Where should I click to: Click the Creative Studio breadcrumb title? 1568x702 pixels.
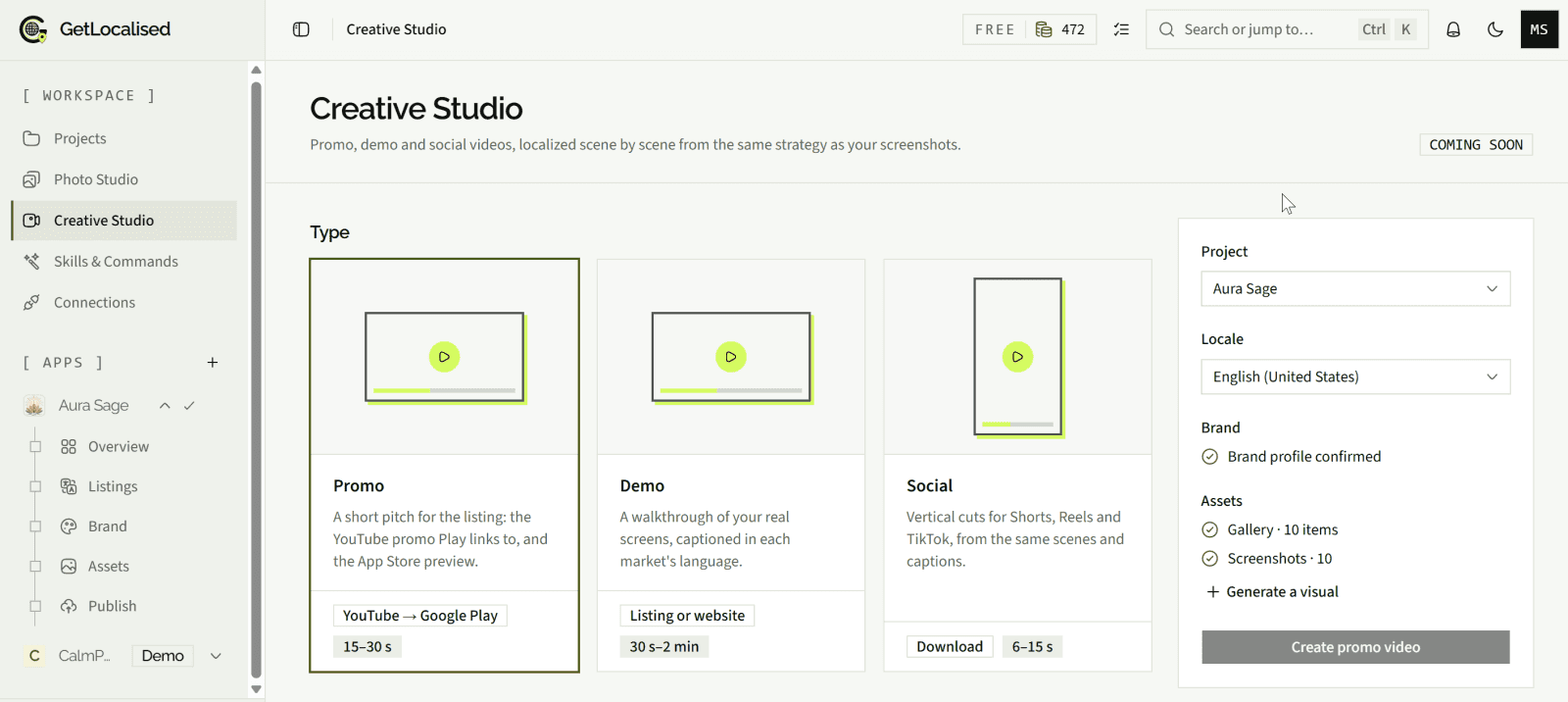(396, 29)
